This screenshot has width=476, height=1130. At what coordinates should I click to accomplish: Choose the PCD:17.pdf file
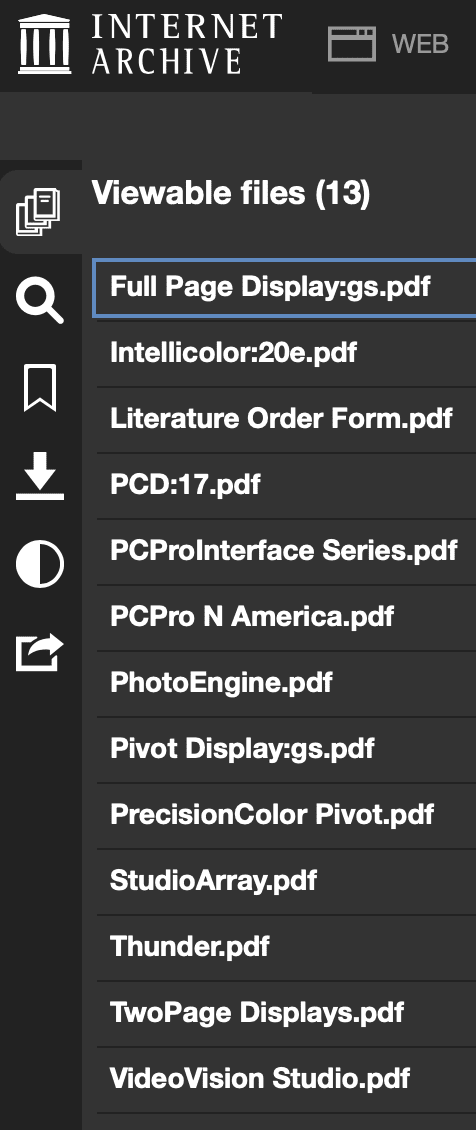pos(286,485)
